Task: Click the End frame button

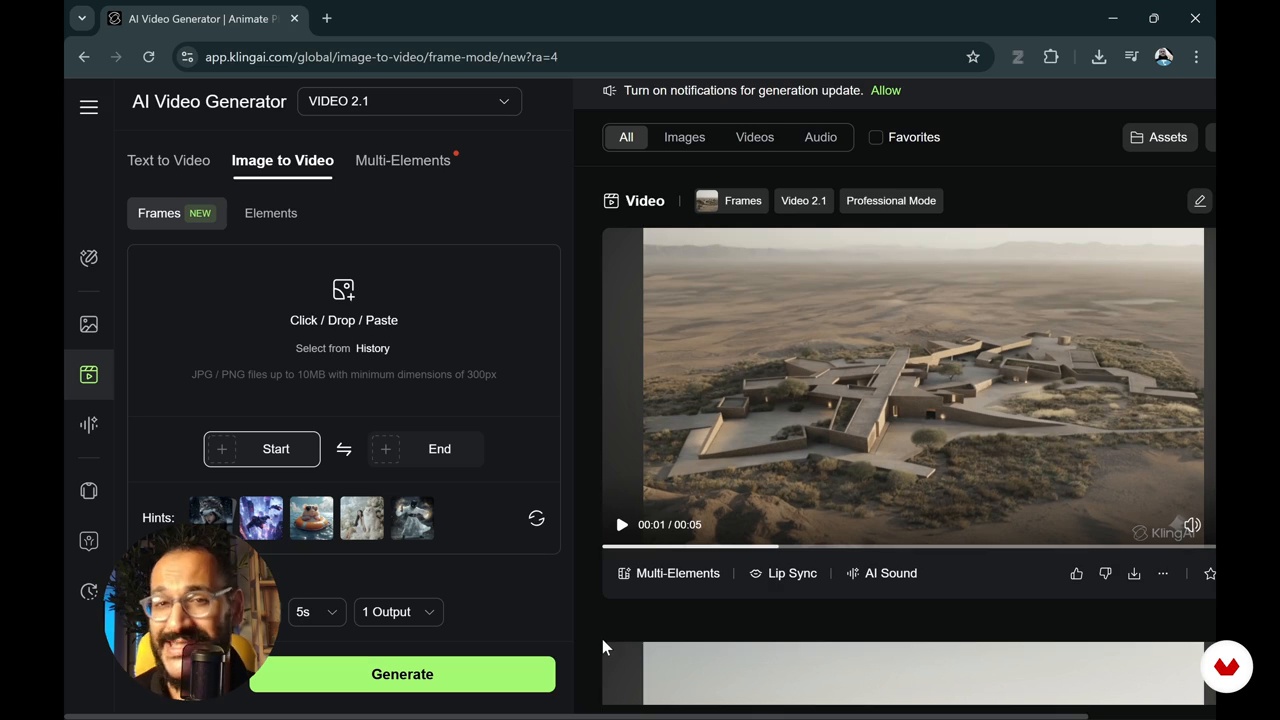Action: pyautogui.click(x=426, y=450)
